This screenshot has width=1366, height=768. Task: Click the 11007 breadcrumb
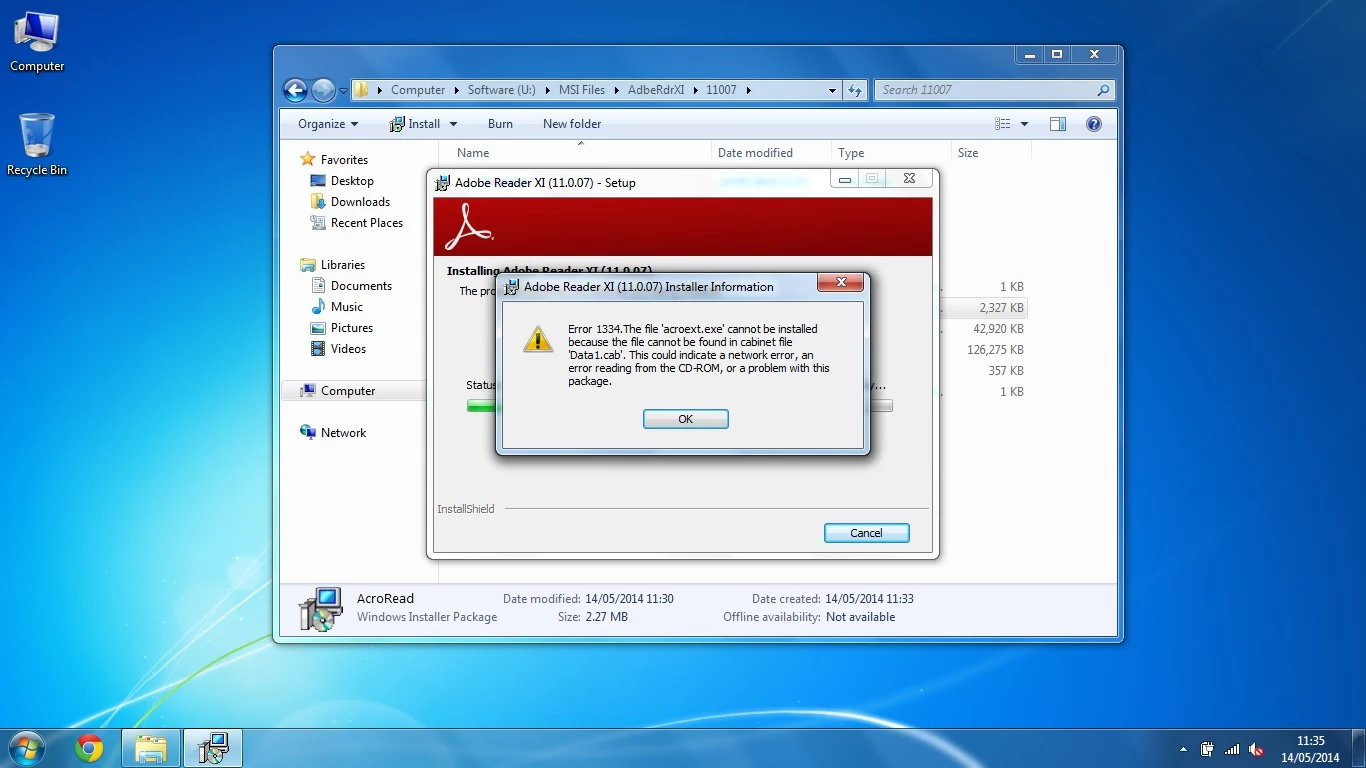point(721,90)
